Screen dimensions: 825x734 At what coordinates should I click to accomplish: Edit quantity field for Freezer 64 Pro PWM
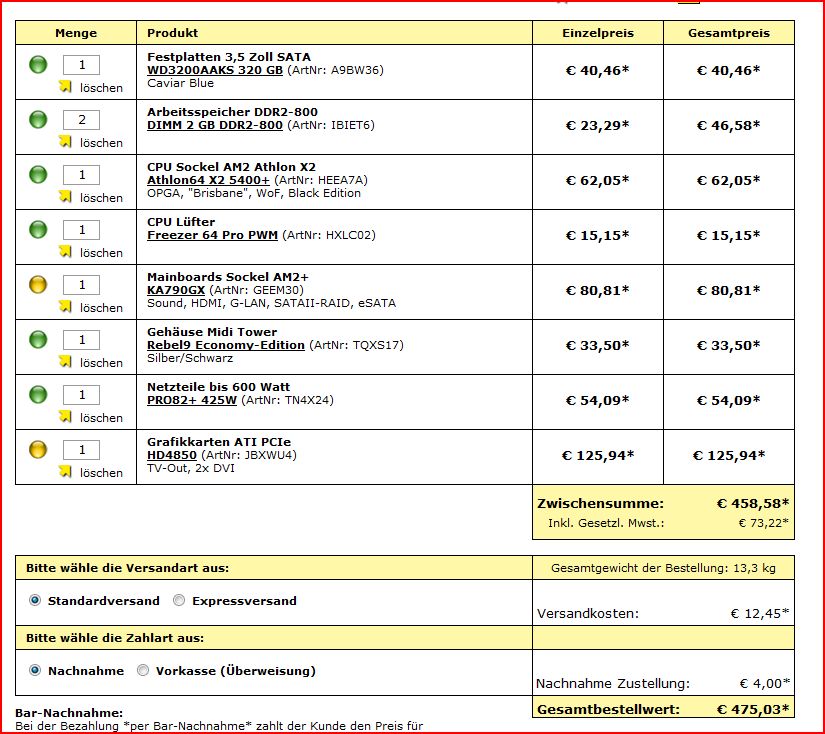pyautogui.click(x=82, y=229)
